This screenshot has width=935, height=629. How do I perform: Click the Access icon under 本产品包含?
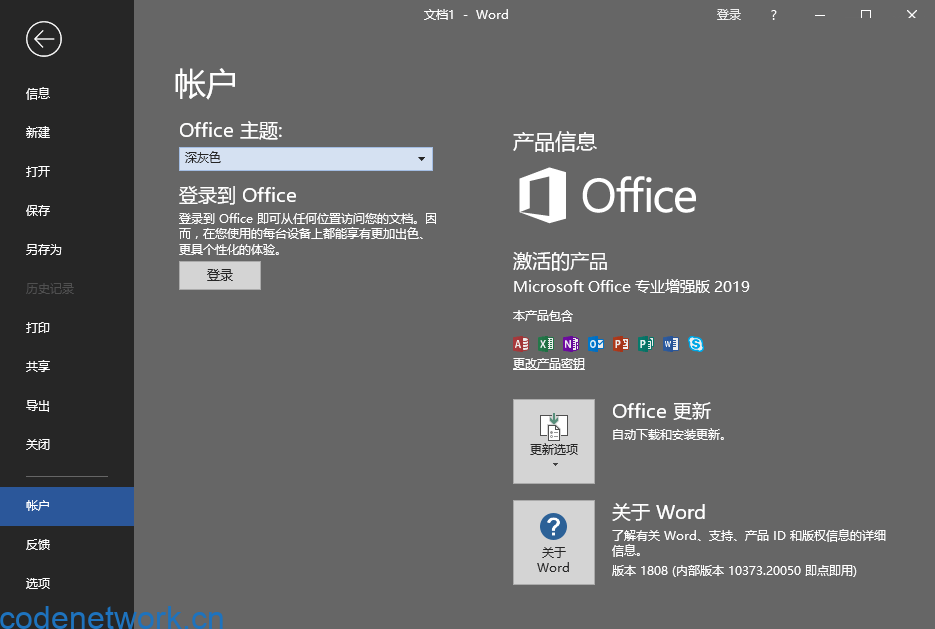521,344
